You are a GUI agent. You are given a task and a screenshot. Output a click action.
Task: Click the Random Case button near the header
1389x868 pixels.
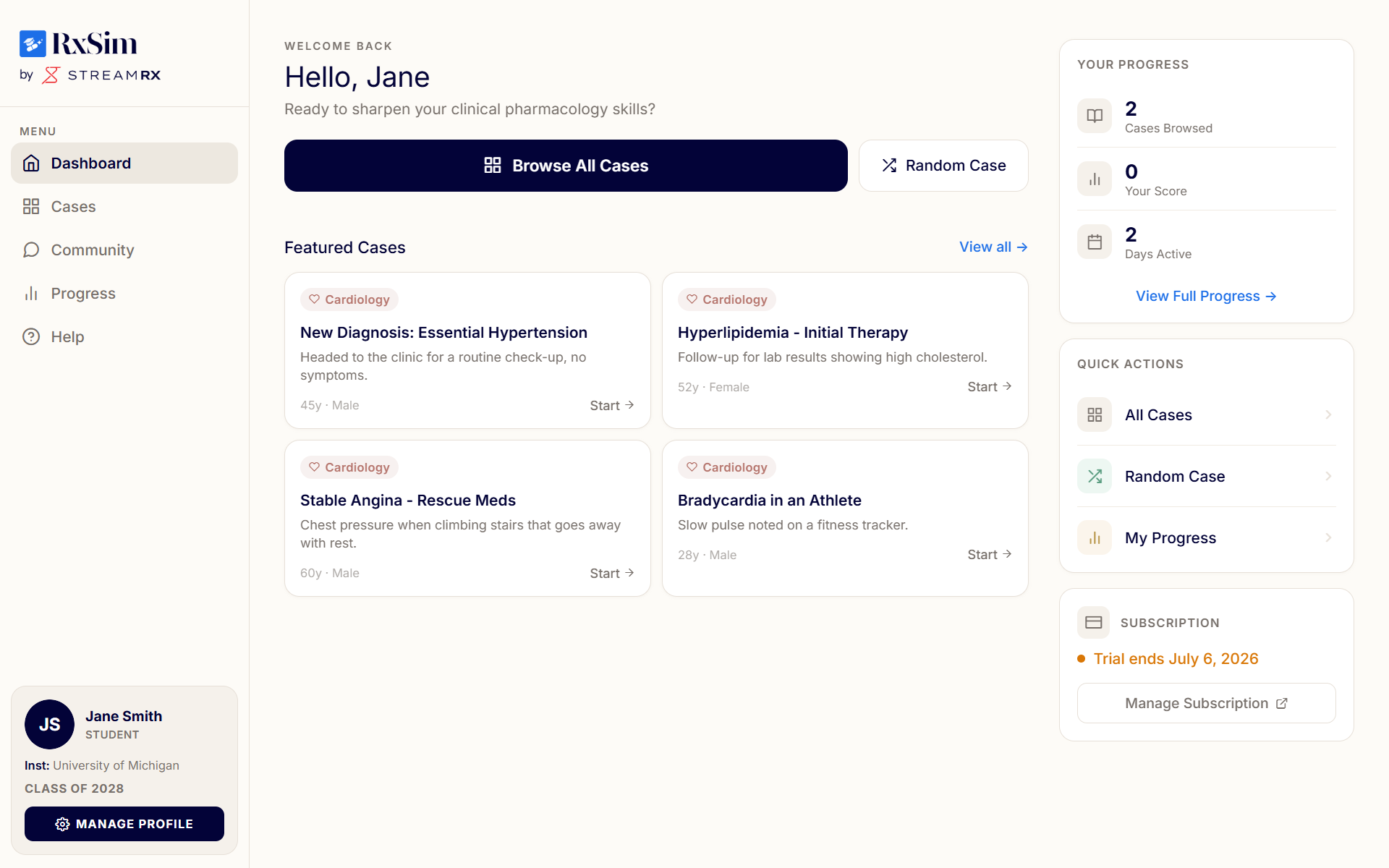tap(943, 166)
